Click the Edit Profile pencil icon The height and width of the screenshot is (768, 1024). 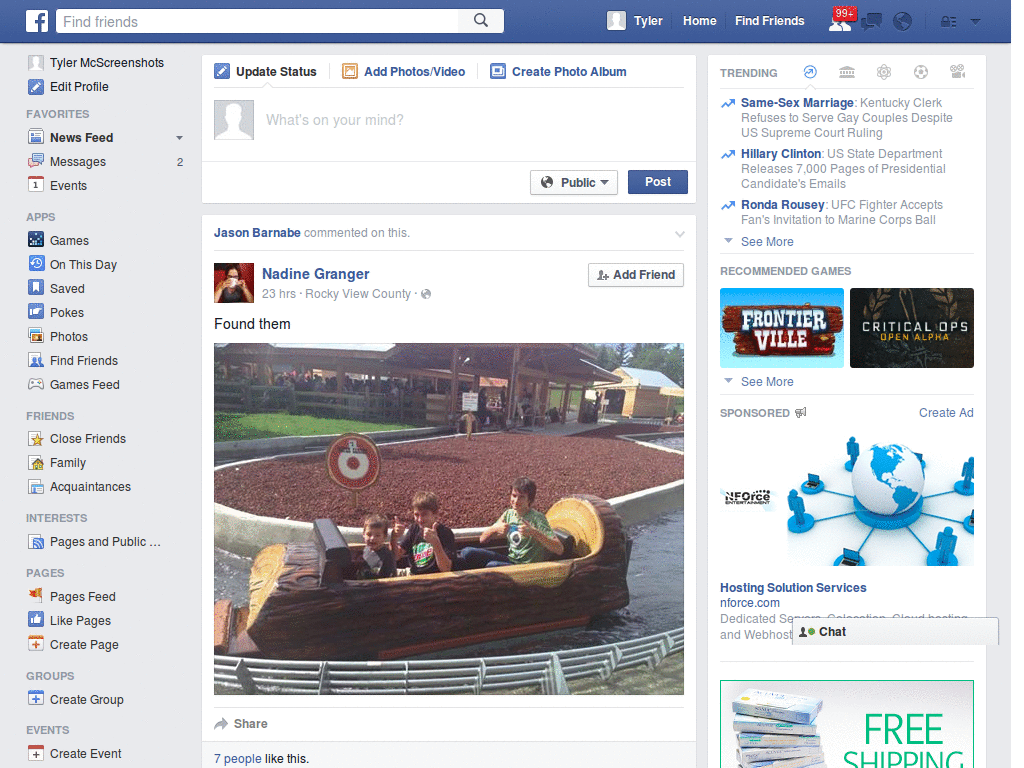click(36, 87)
